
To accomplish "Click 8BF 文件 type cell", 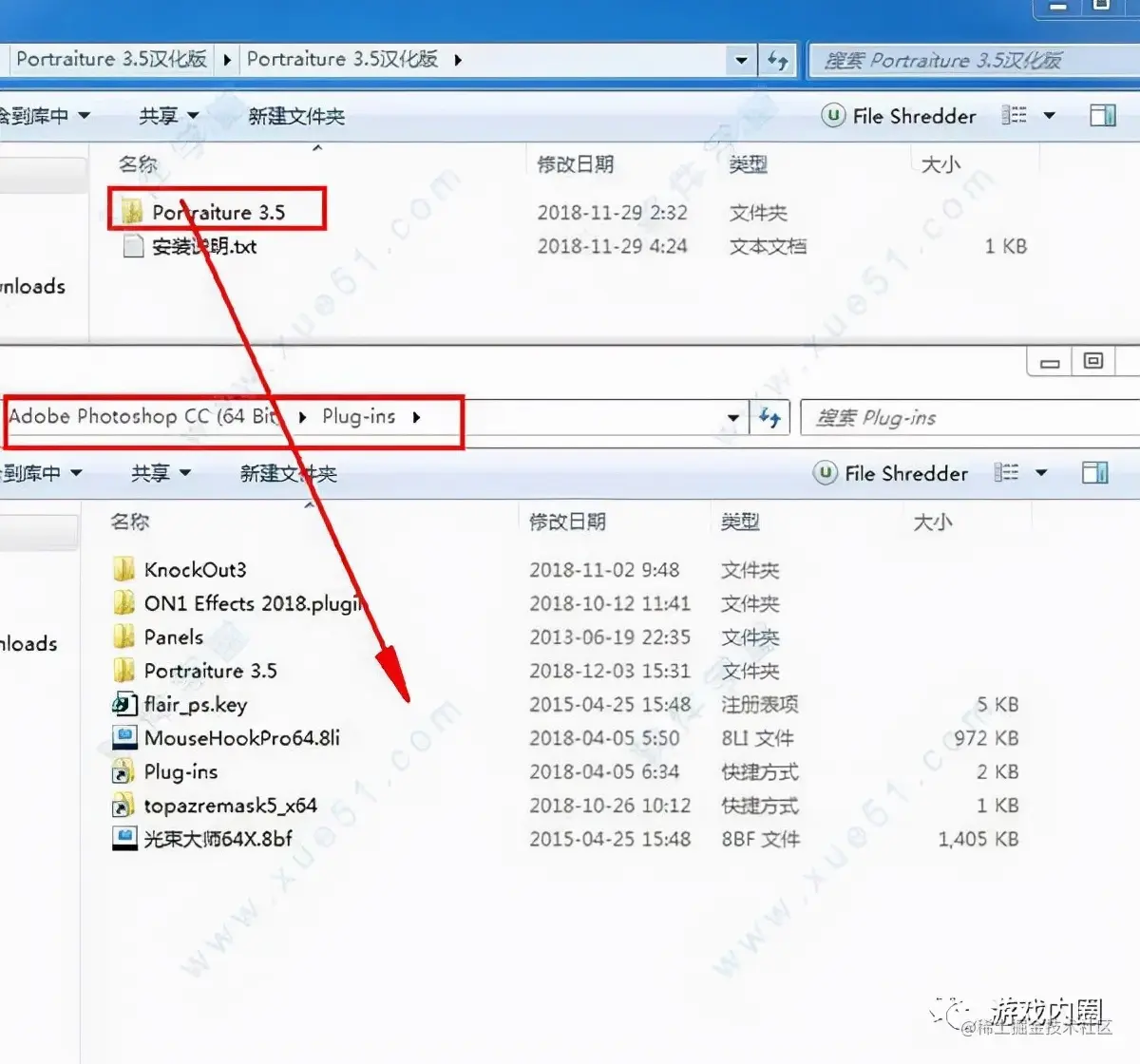I will (760, 839).
